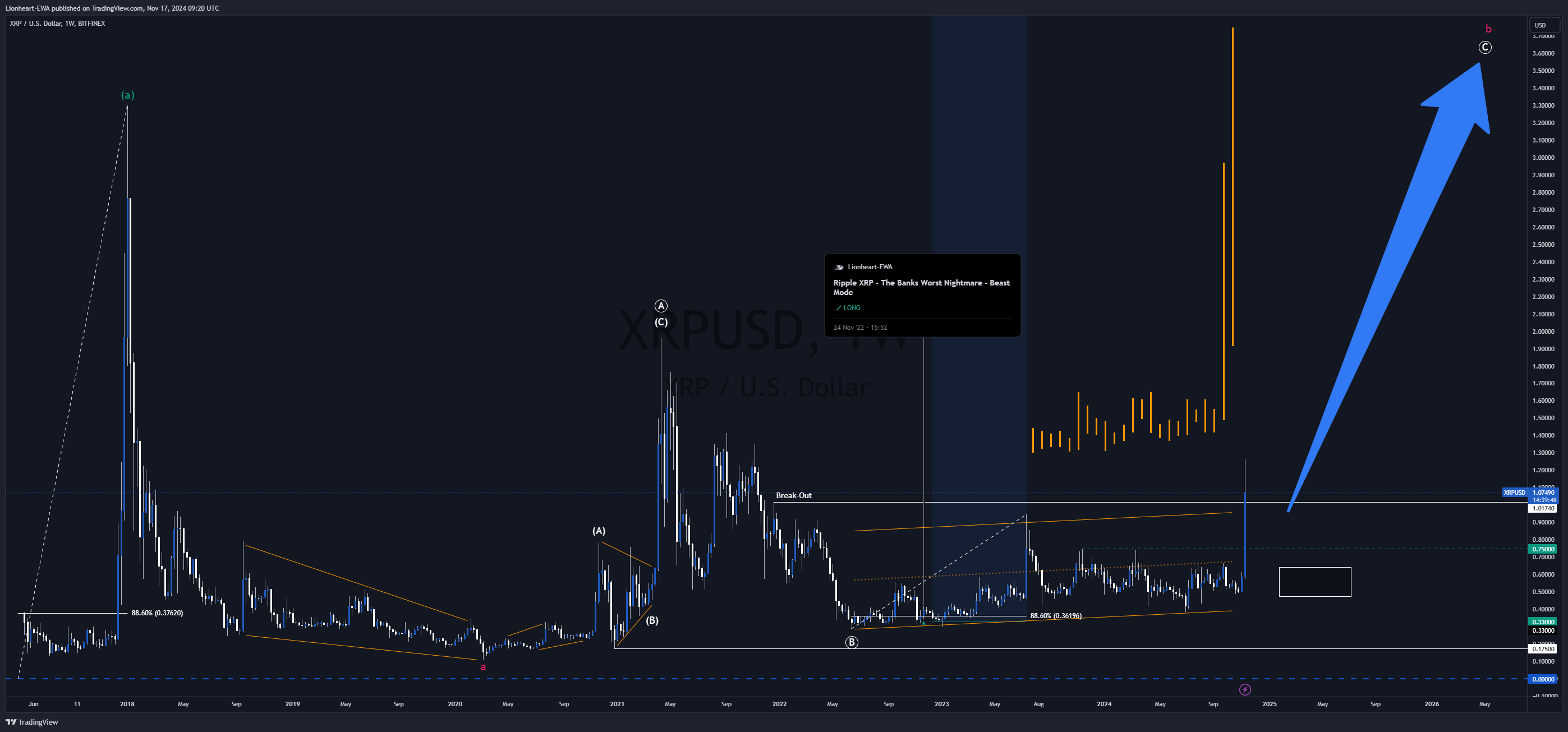Select the empty rectangle drawing near 2025
Viewport: 1568px width, 732px height.
1315,582
